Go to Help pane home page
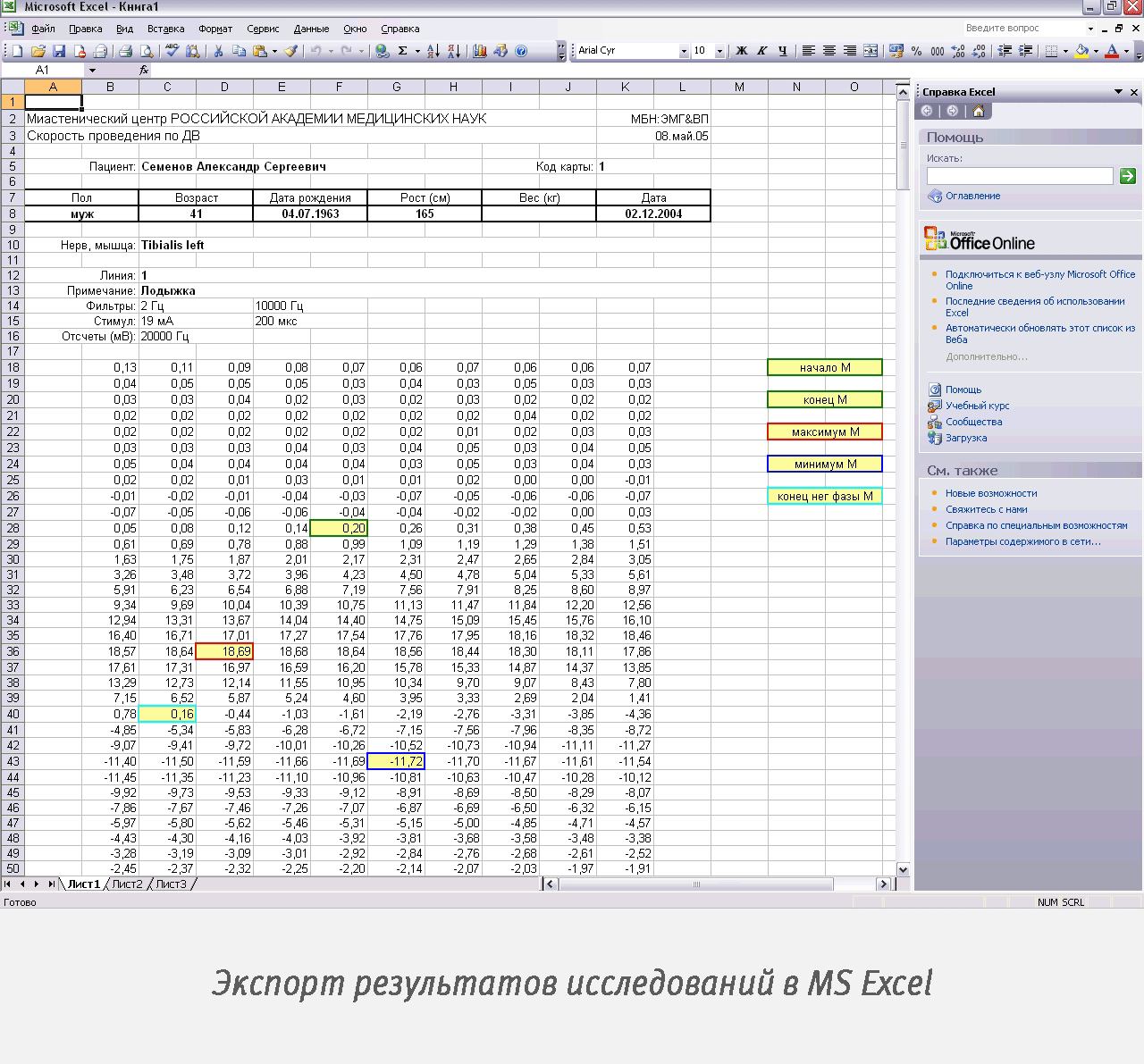This screenshot has height=1064, width=1144. coord(979,111)
